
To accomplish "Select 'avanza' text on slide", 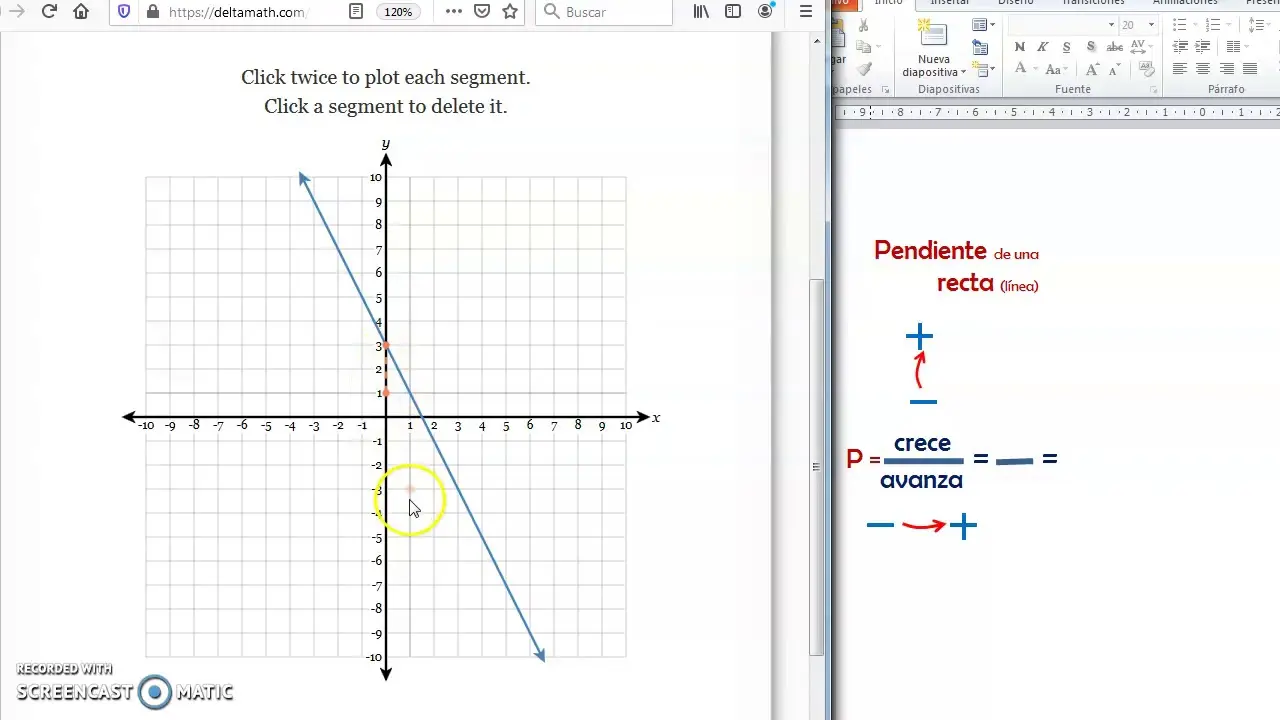I will [921, 480].
